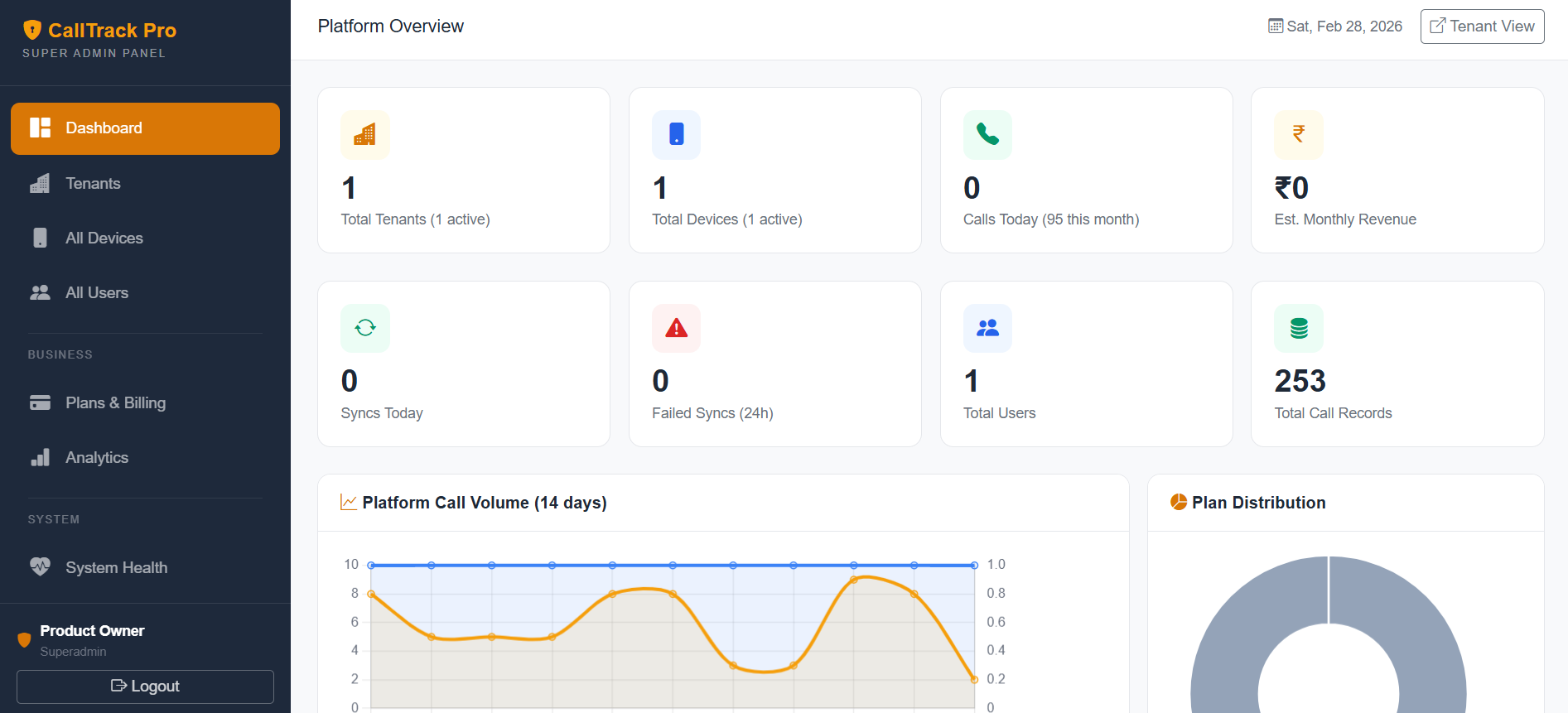Click the Total Devices (1 active) label
The width and height of the screenshot is (1568, 713).
(x=726, y=219)
